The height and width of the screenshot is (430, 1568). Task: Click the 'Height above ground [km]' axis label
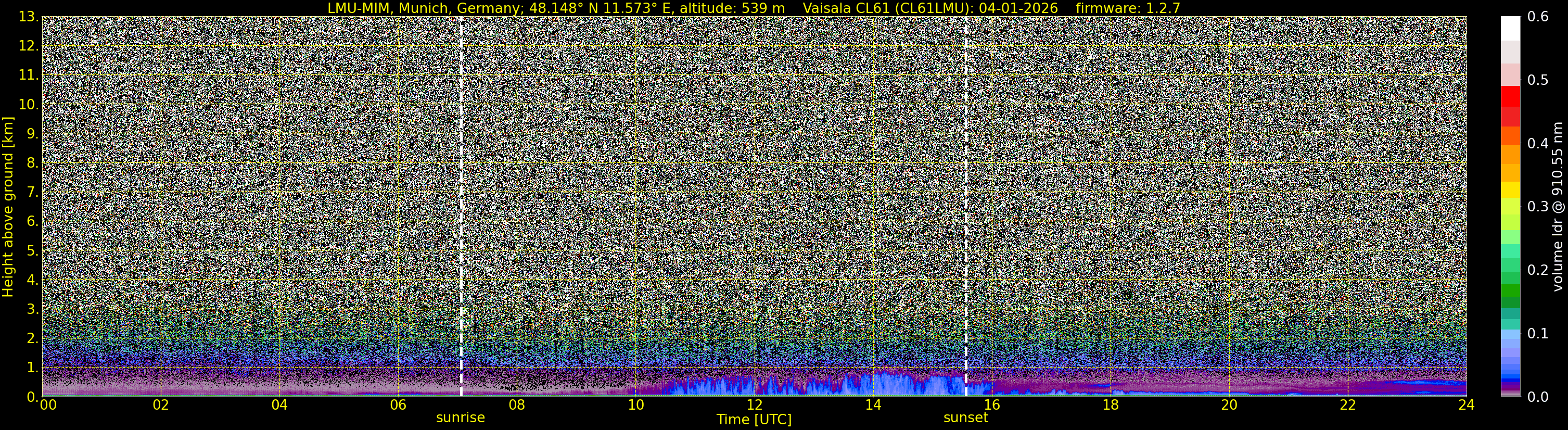click(8, 207)
